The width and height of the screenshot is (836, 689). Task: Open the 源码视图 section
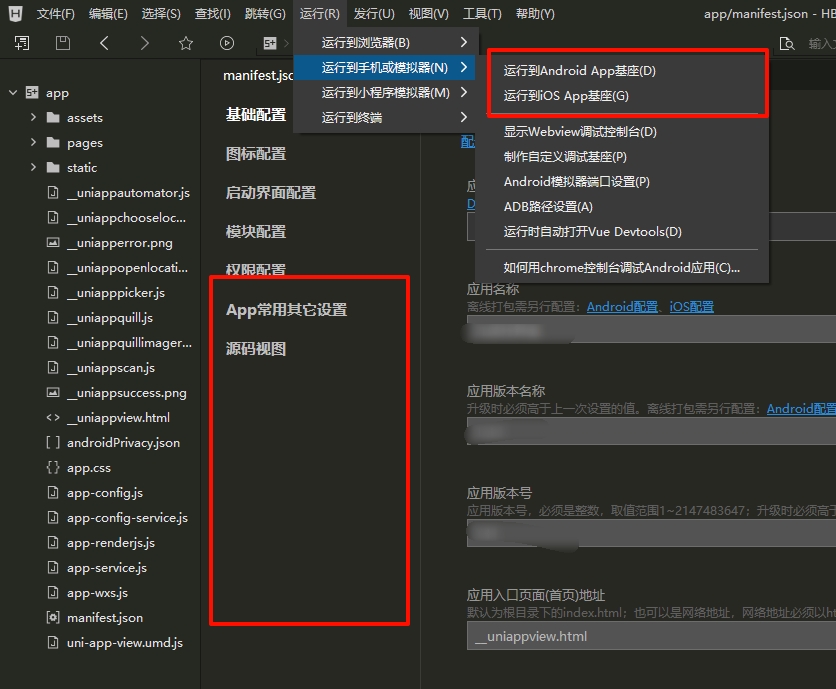coord(256,349)
